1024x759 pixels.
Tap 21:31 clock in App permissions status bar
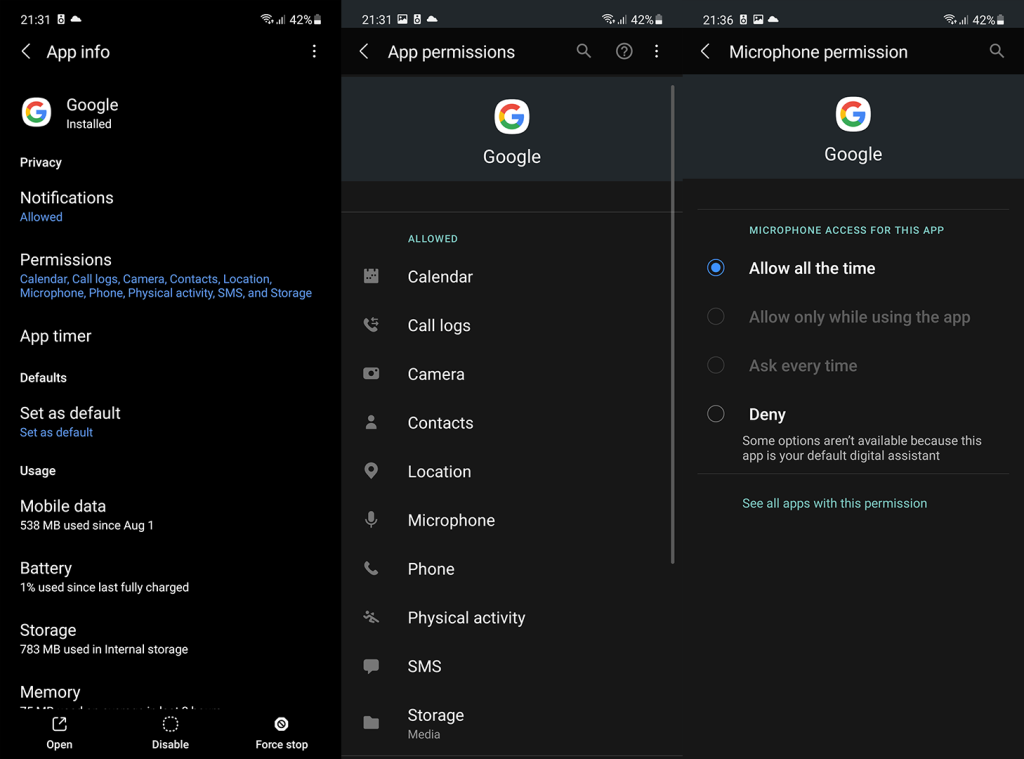point(376,20)
